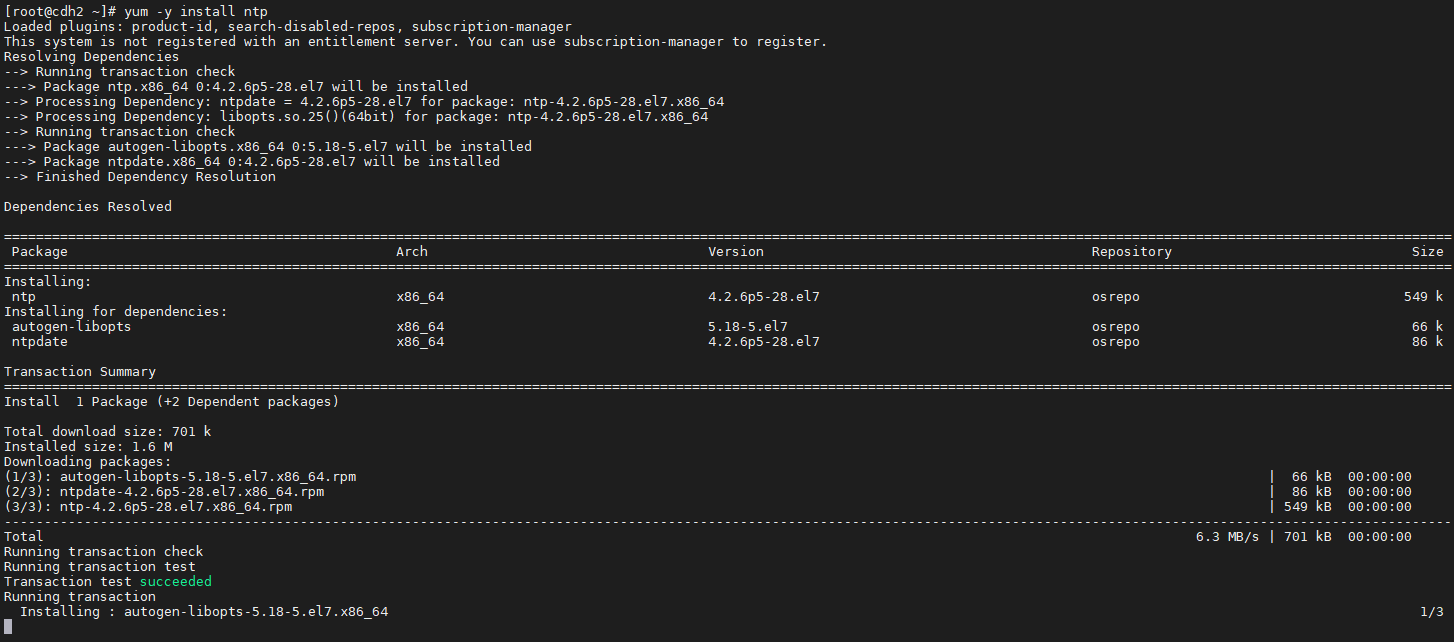This screenshot has width=1454, height=642.
Task: Click the 'Size' column header
Action: click(x=1428, y=251)
